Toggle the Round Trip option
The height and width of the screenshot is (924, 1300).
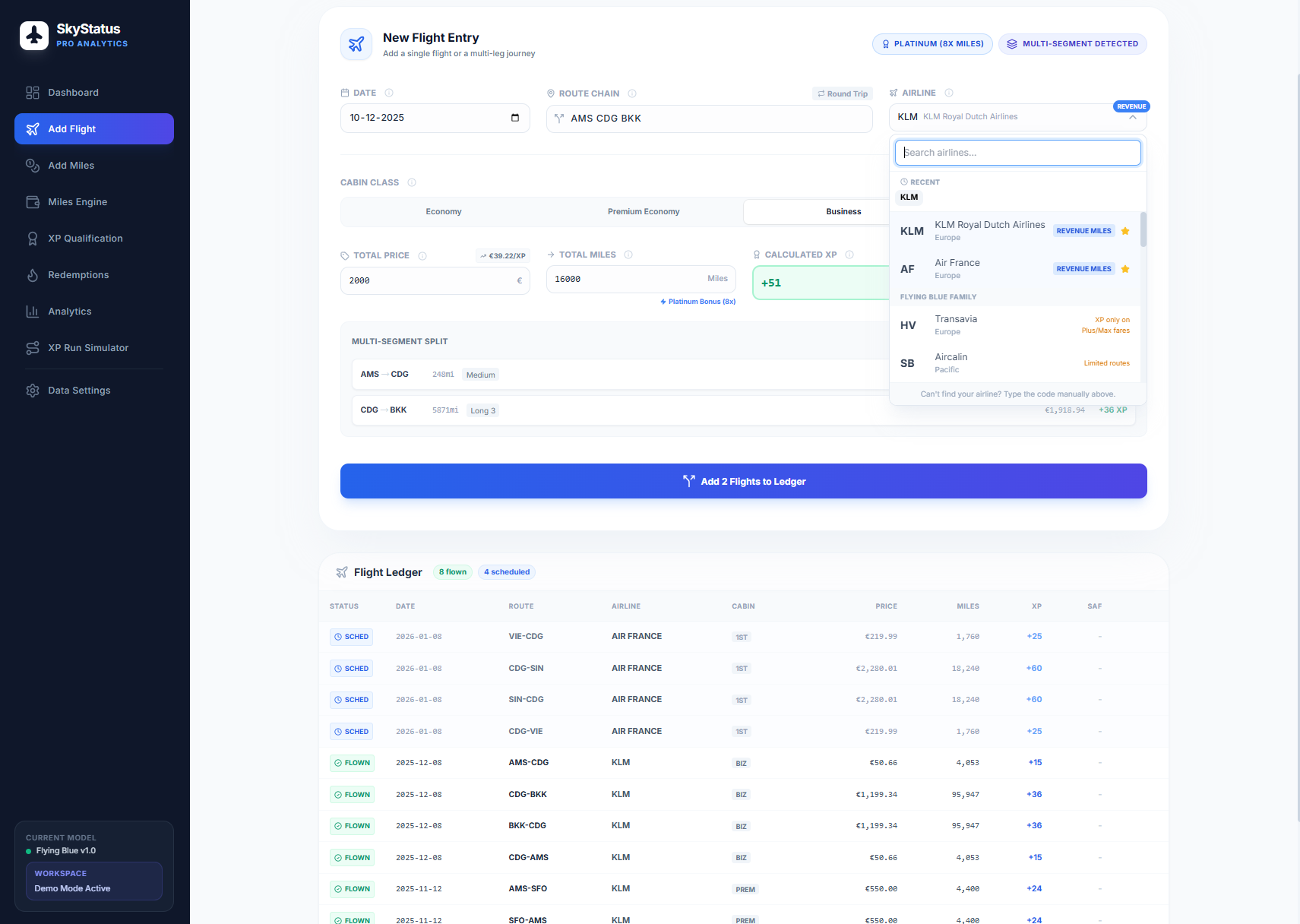[843, 93]
